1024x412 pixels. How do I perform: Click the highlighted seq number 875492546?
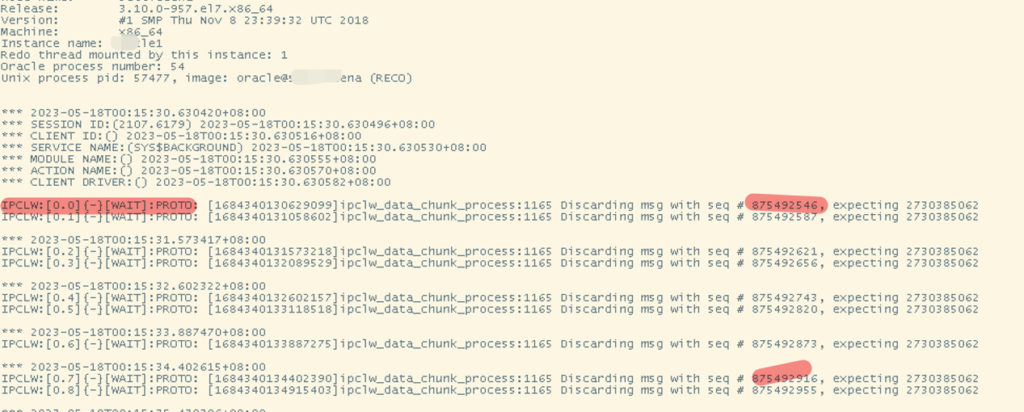pyautogui.click(x=786, y=204)
